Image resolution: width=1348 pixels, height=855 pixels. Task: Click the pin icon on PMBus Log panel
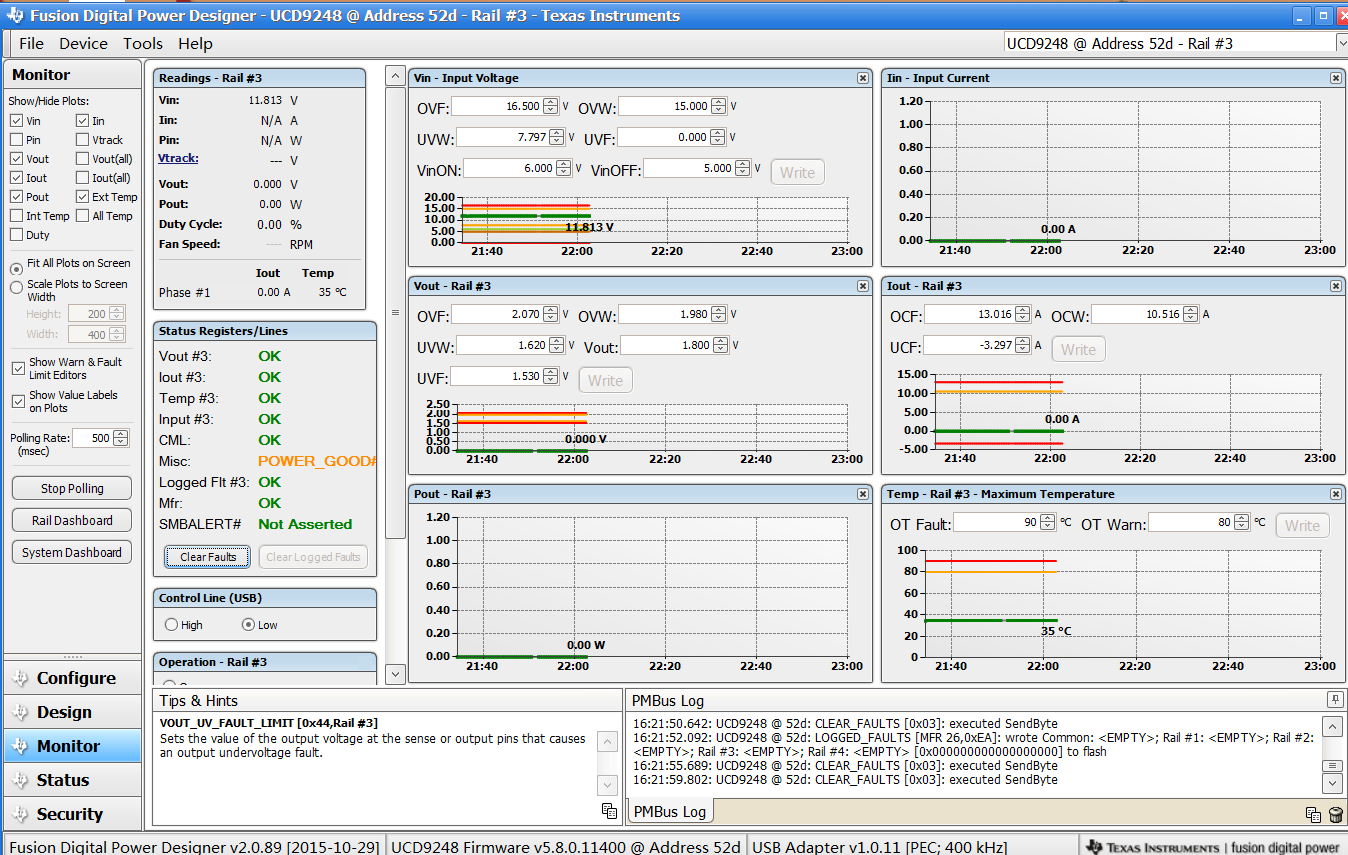tap(1334, 699)
